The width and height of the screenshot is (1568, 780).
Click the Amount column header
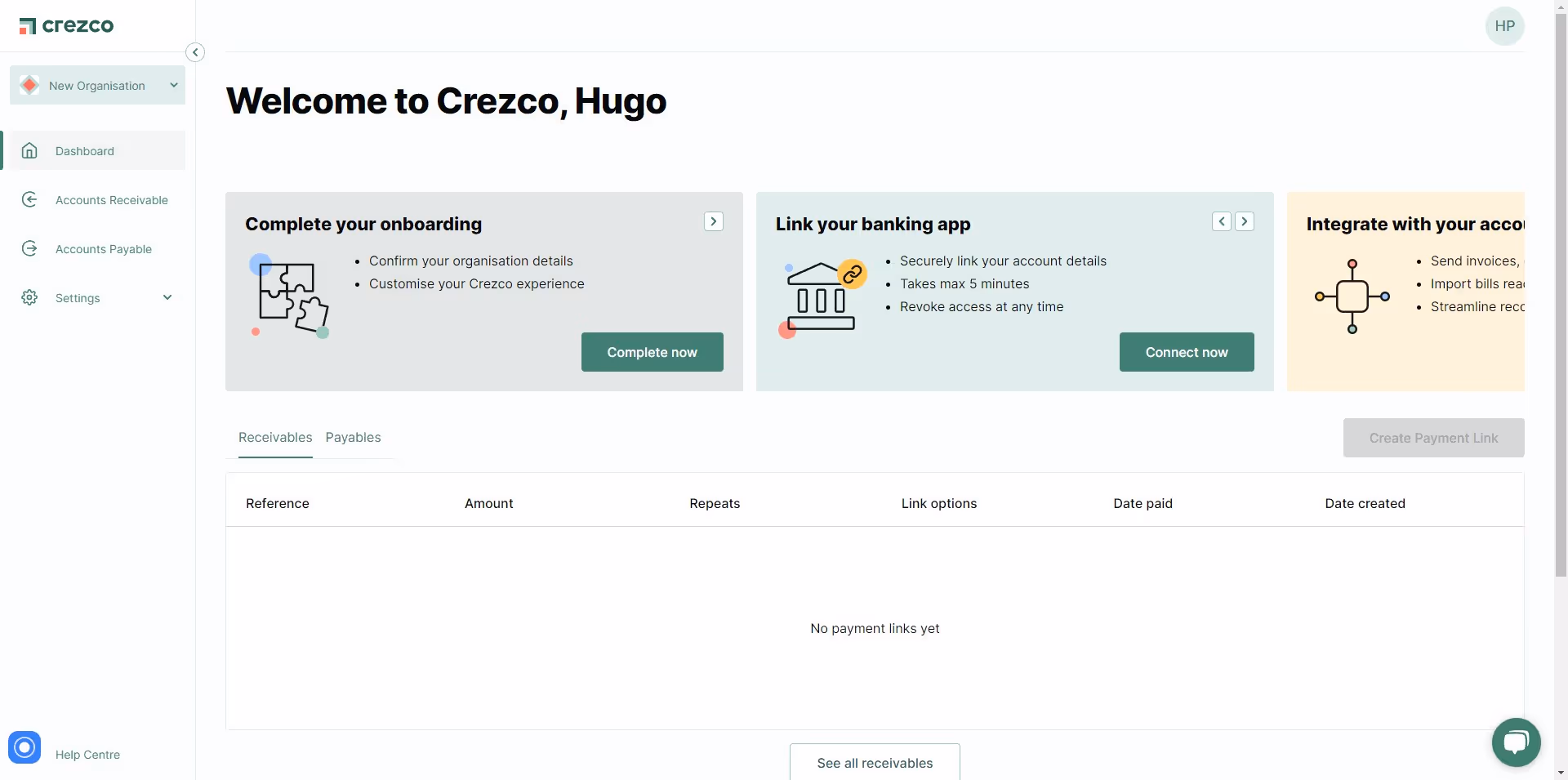click(x=489, y=503)
